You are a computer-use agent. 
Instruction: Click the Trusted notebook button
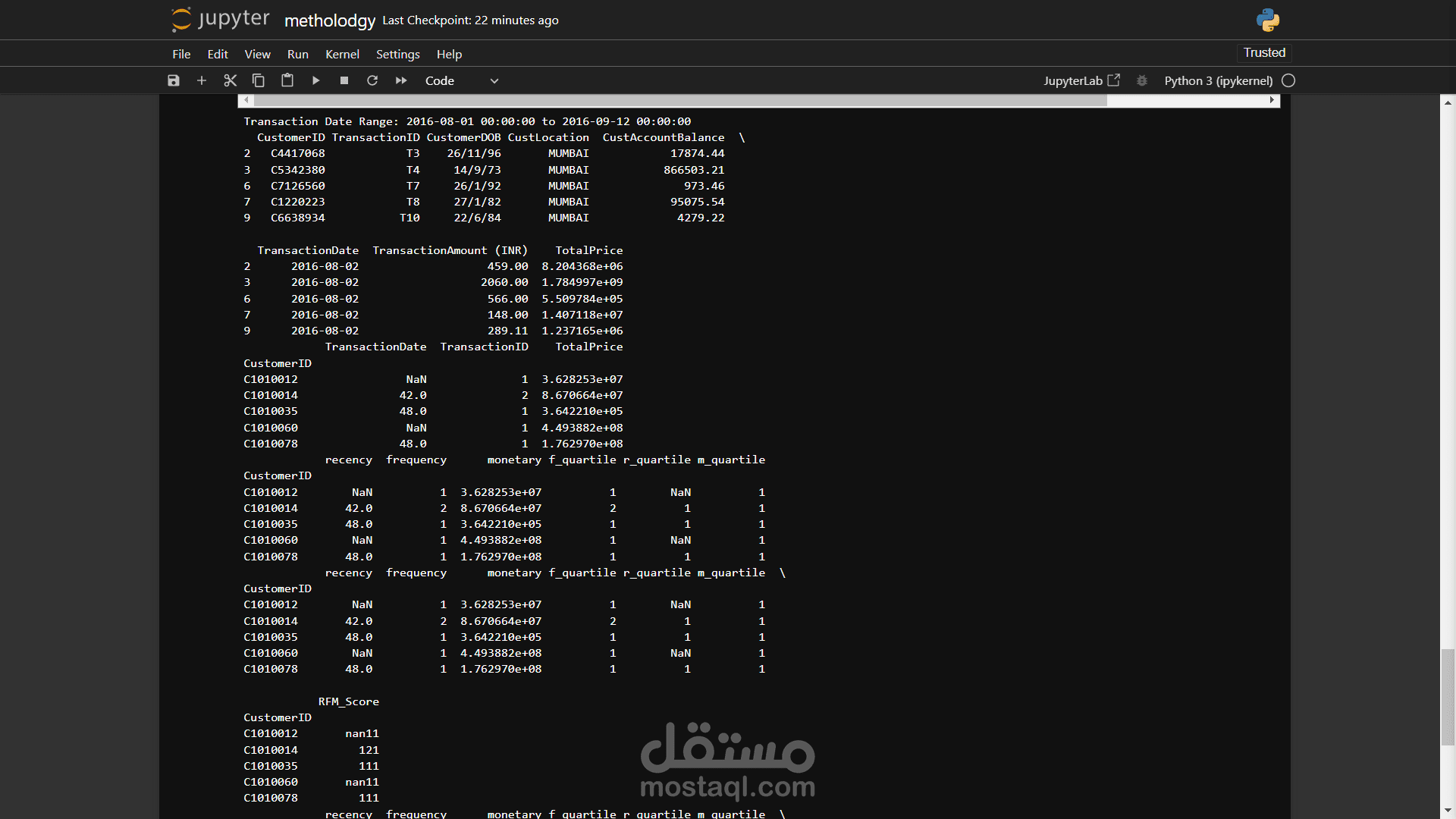[1264, 52]
